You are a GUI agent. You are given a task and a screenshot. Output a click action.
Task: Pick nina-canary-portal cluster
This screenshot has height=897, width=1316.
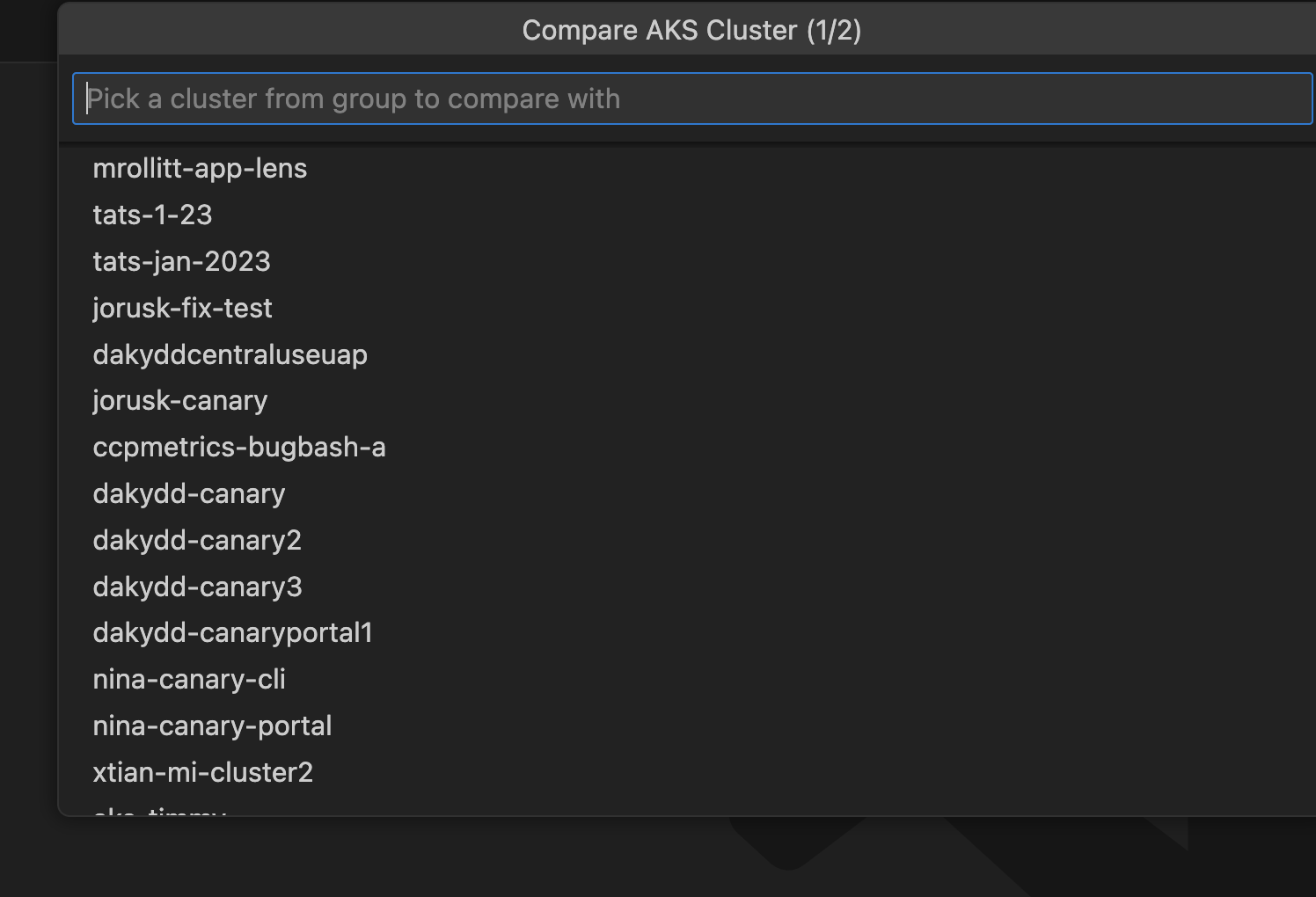tap(691, 726)
